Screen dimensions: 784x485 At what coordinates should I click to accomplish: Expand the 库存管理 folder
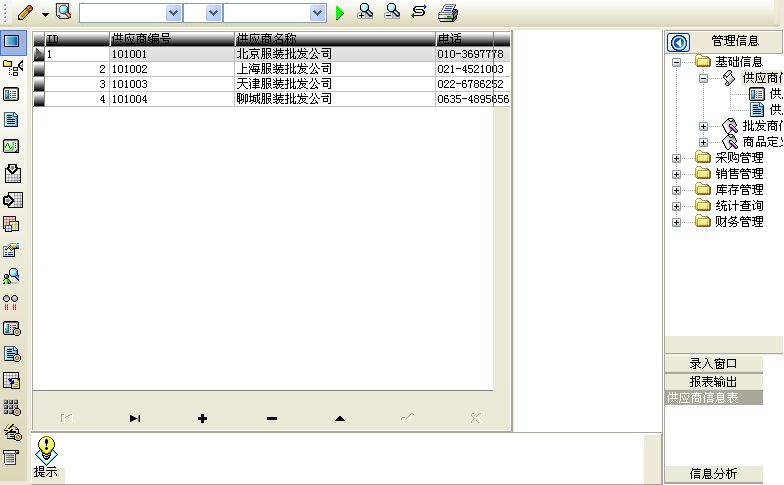pos(676,190)
